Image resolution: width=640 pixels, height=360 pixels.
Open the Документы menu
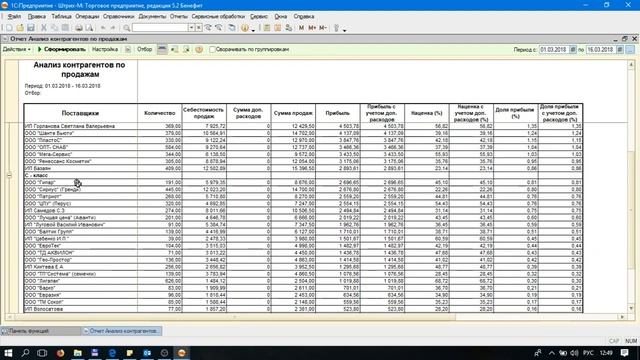152,16
